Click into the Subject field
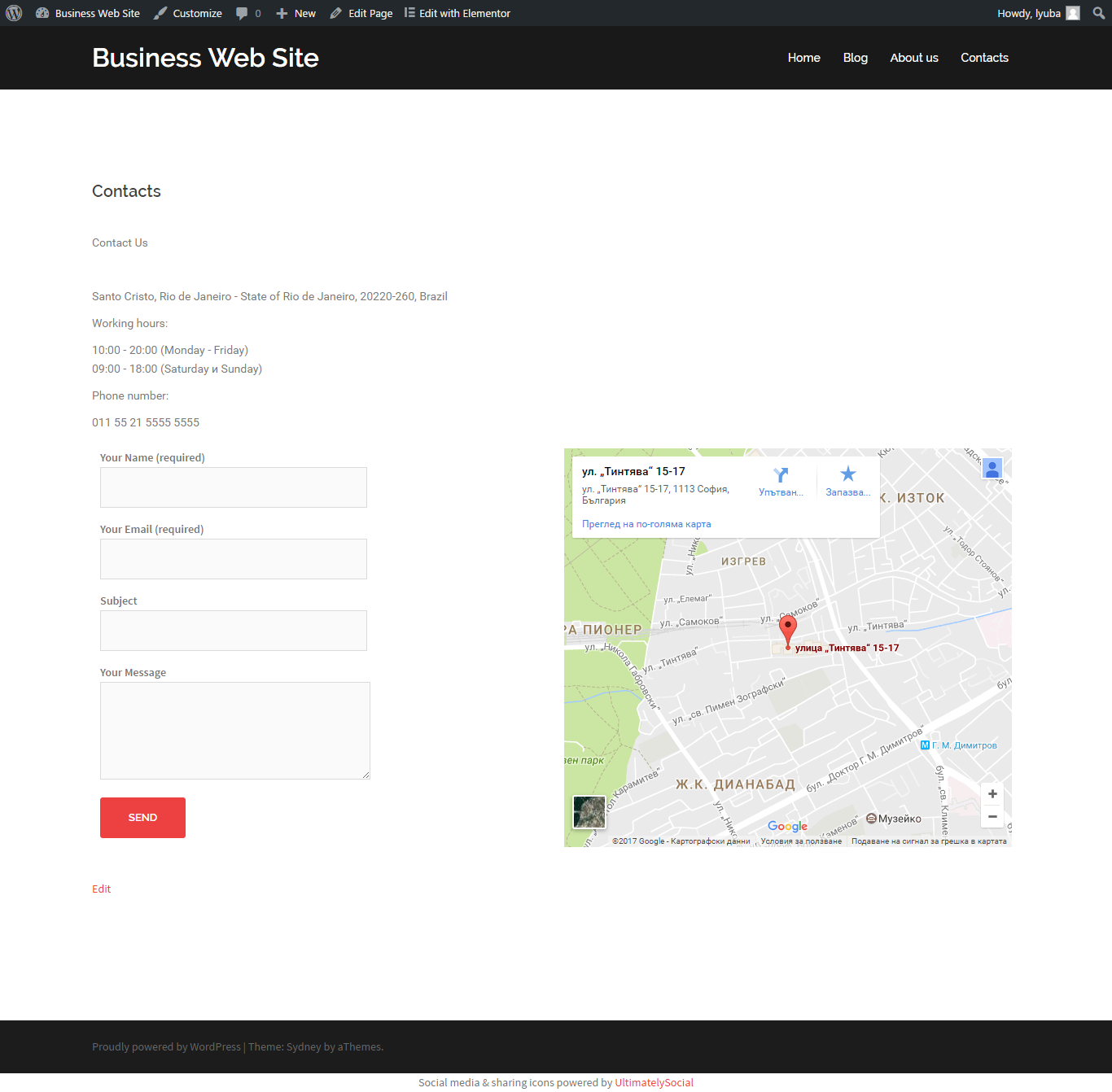 click(x=234, y=631)
